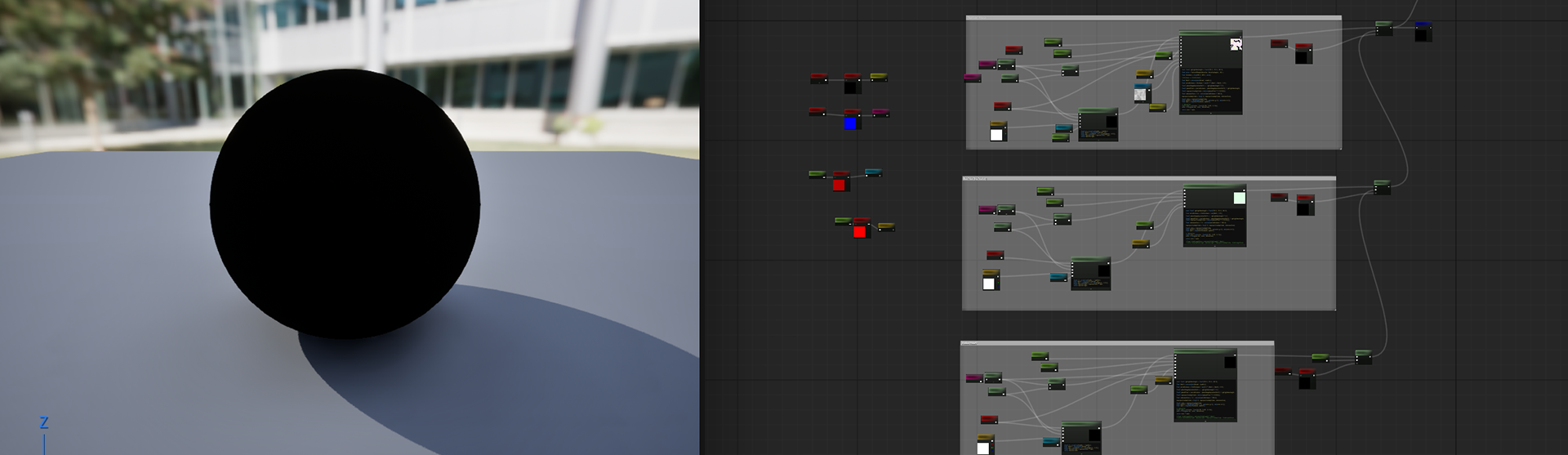The image size is (1568, 455).
Task: Select magenta node on top comment's left edge
Action: pos(972,78)
